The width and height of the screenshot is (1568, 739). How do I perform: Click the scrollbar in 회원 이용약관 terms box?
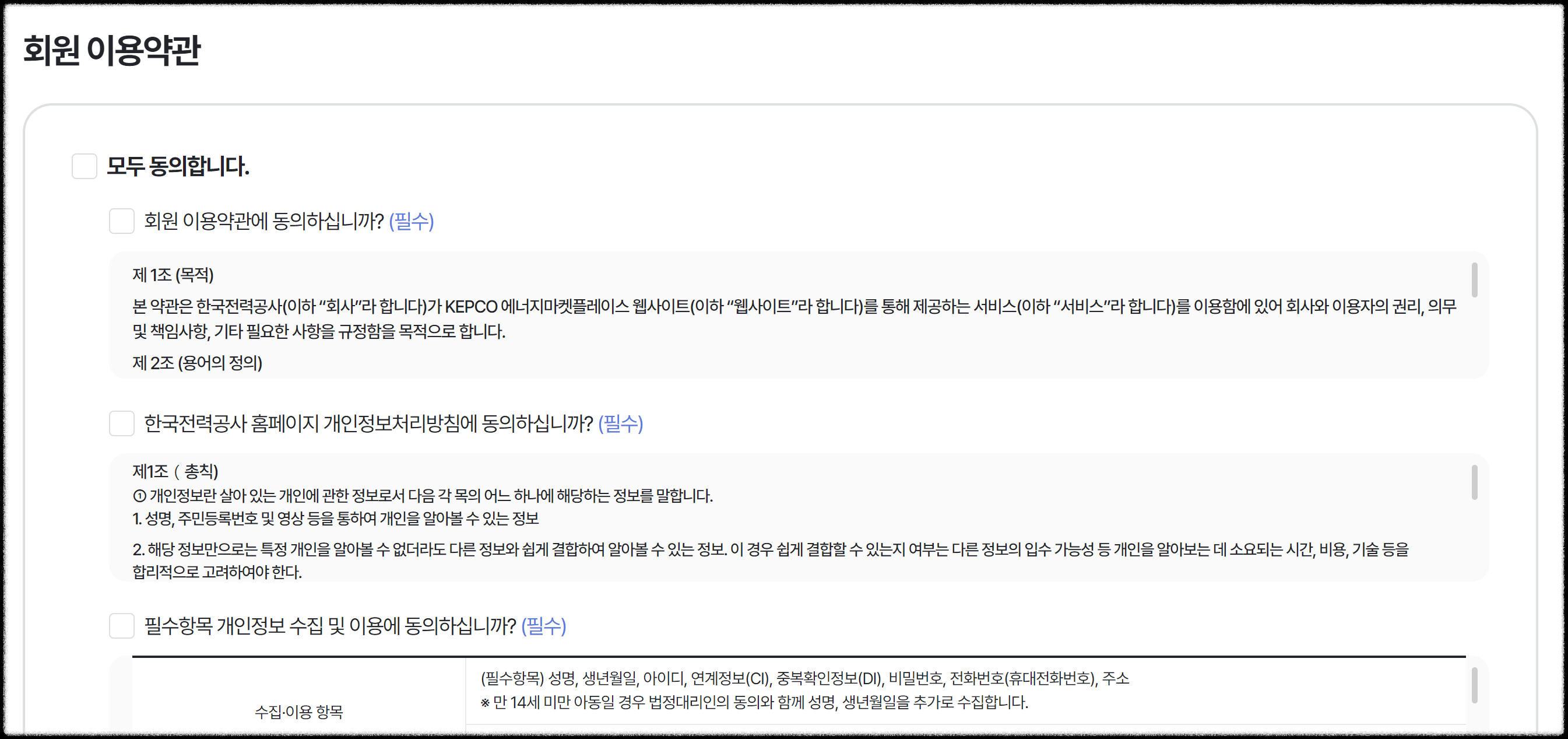[x=1474, y=280]
